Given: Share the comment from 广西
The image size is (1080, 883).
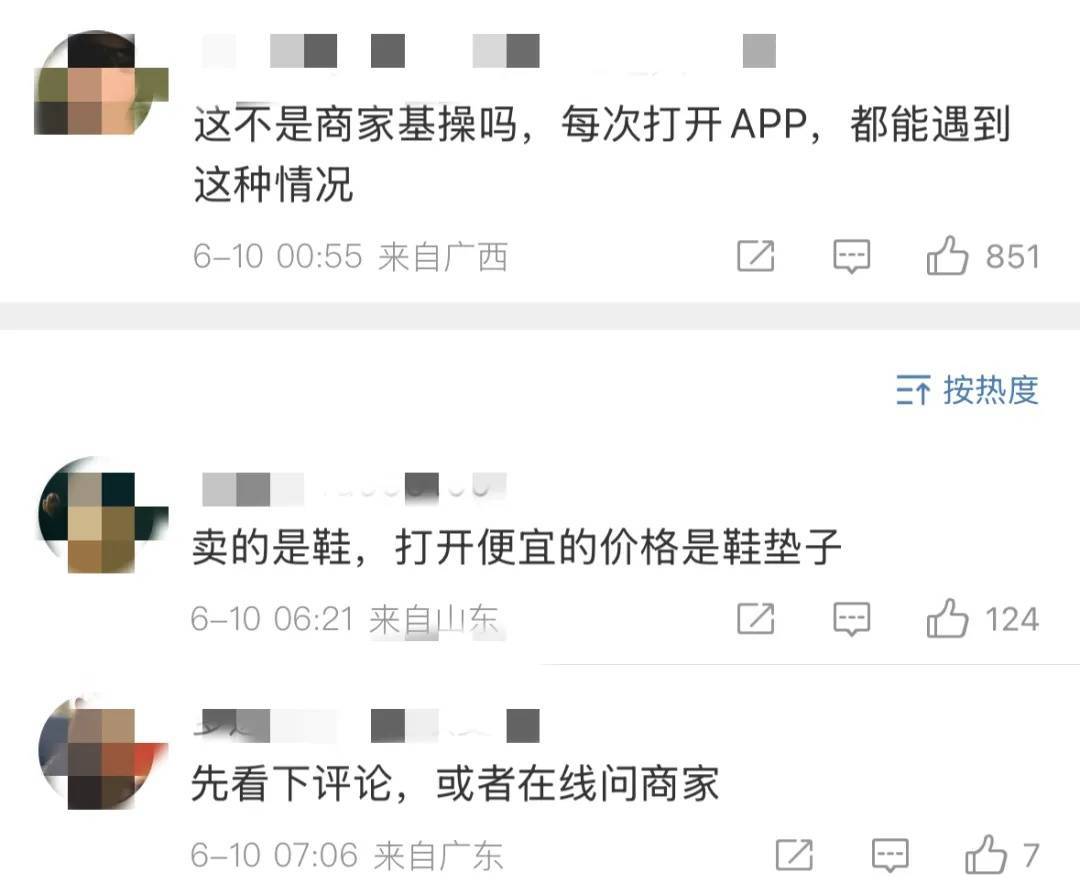Looking at the screenshot, I should tap(756, 256).
